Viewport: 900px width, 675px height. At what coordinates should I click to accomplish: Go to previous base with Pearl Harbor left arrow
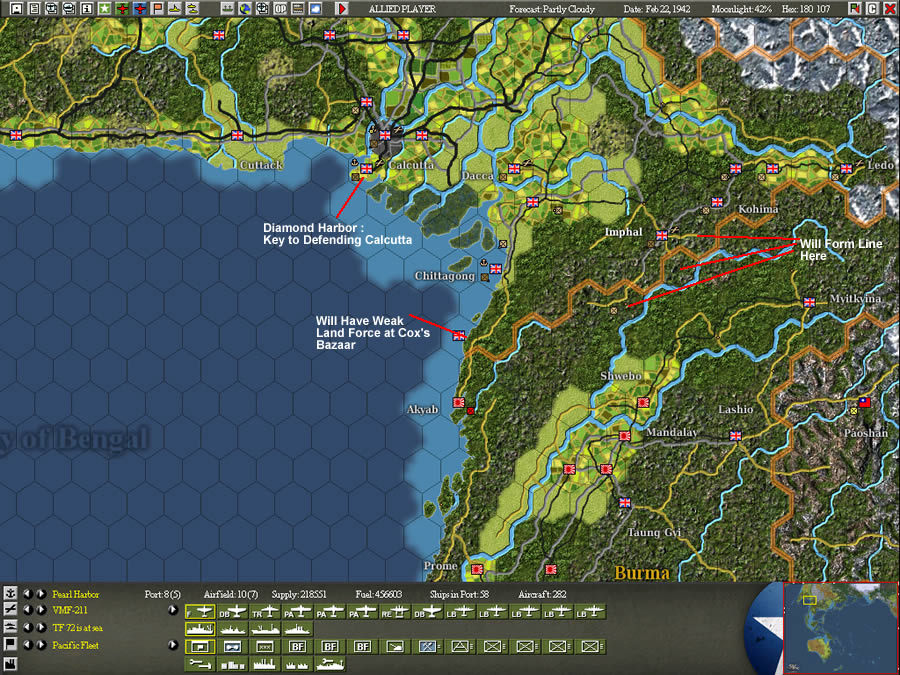point(28,593)
